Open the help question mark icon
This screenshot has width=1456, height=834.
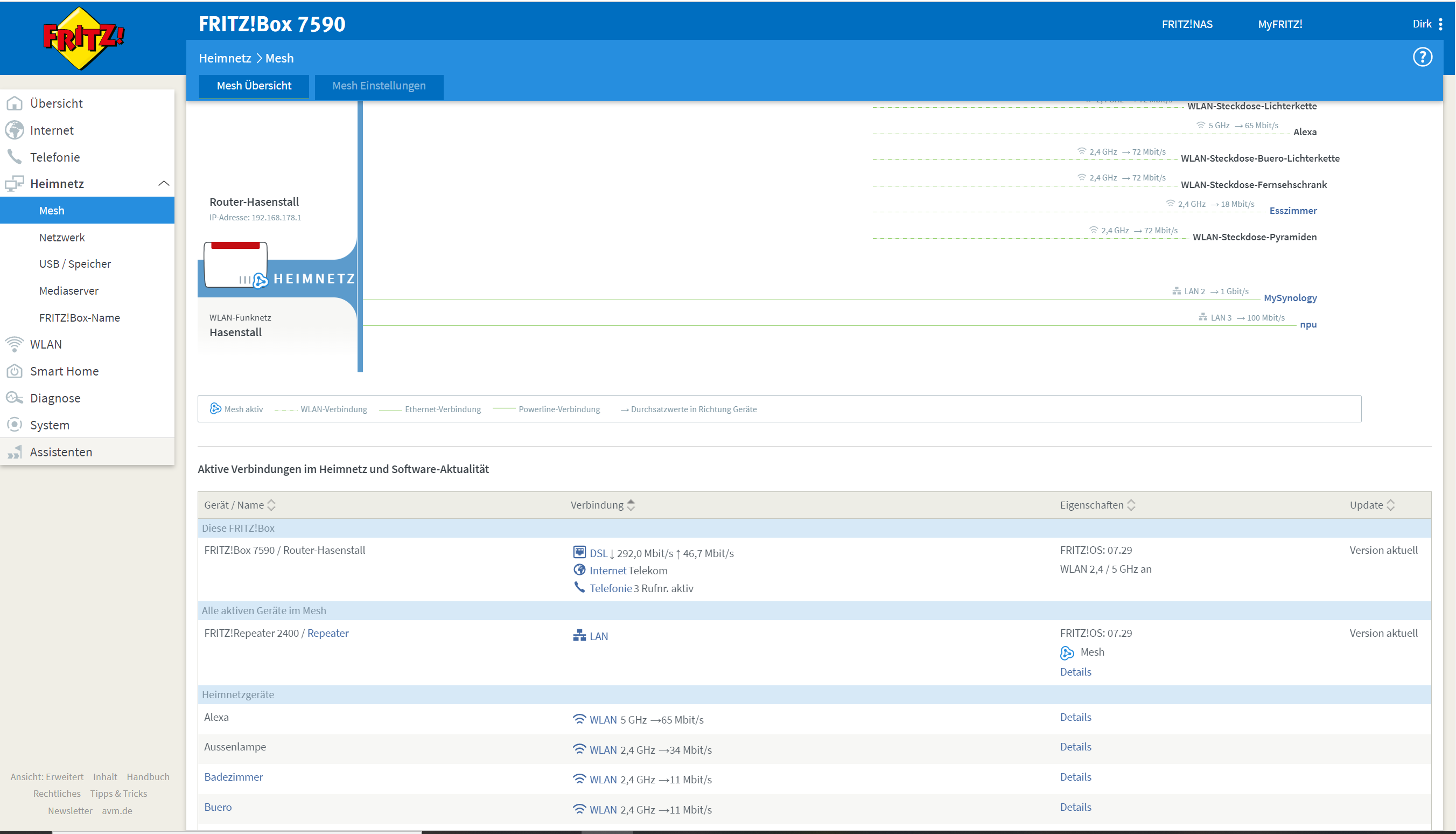coord(1422,57)
